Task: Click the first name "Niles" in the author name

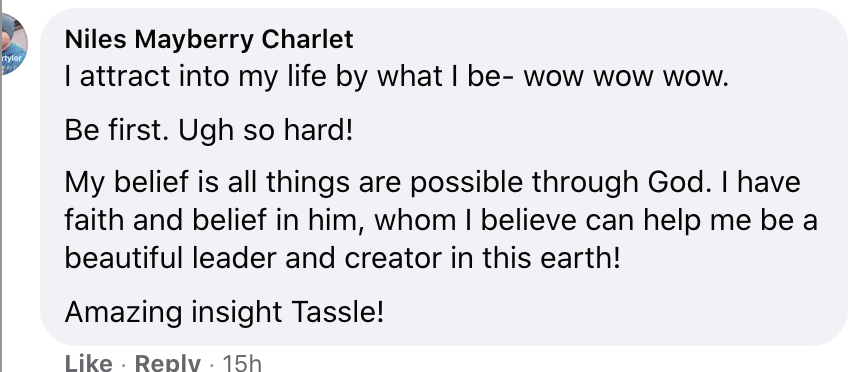Action: (x=96, y=40)
